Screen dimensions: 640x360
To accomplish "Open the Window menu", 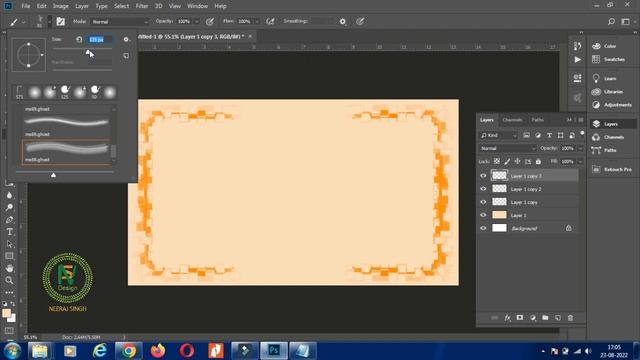I will pyautogui.click(x=198, y=6).
